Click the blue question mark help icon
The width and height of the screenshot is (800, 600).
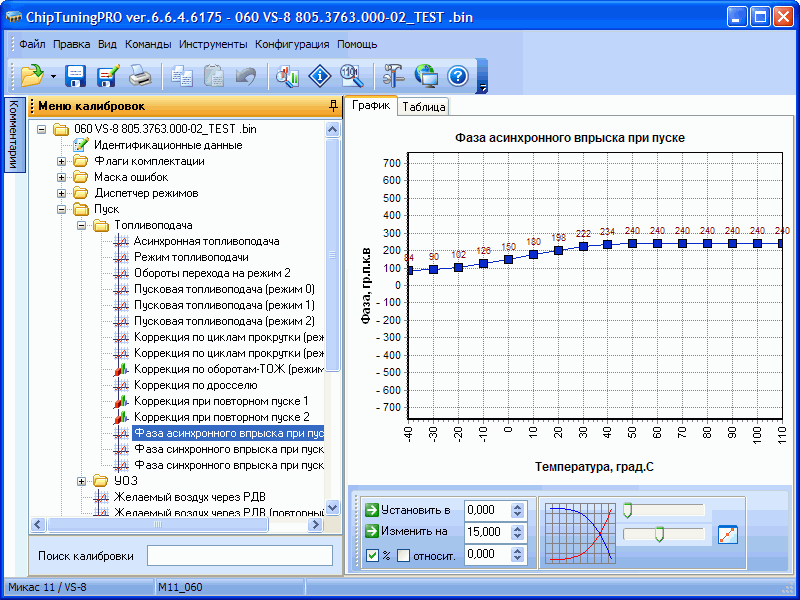(457, 76)
